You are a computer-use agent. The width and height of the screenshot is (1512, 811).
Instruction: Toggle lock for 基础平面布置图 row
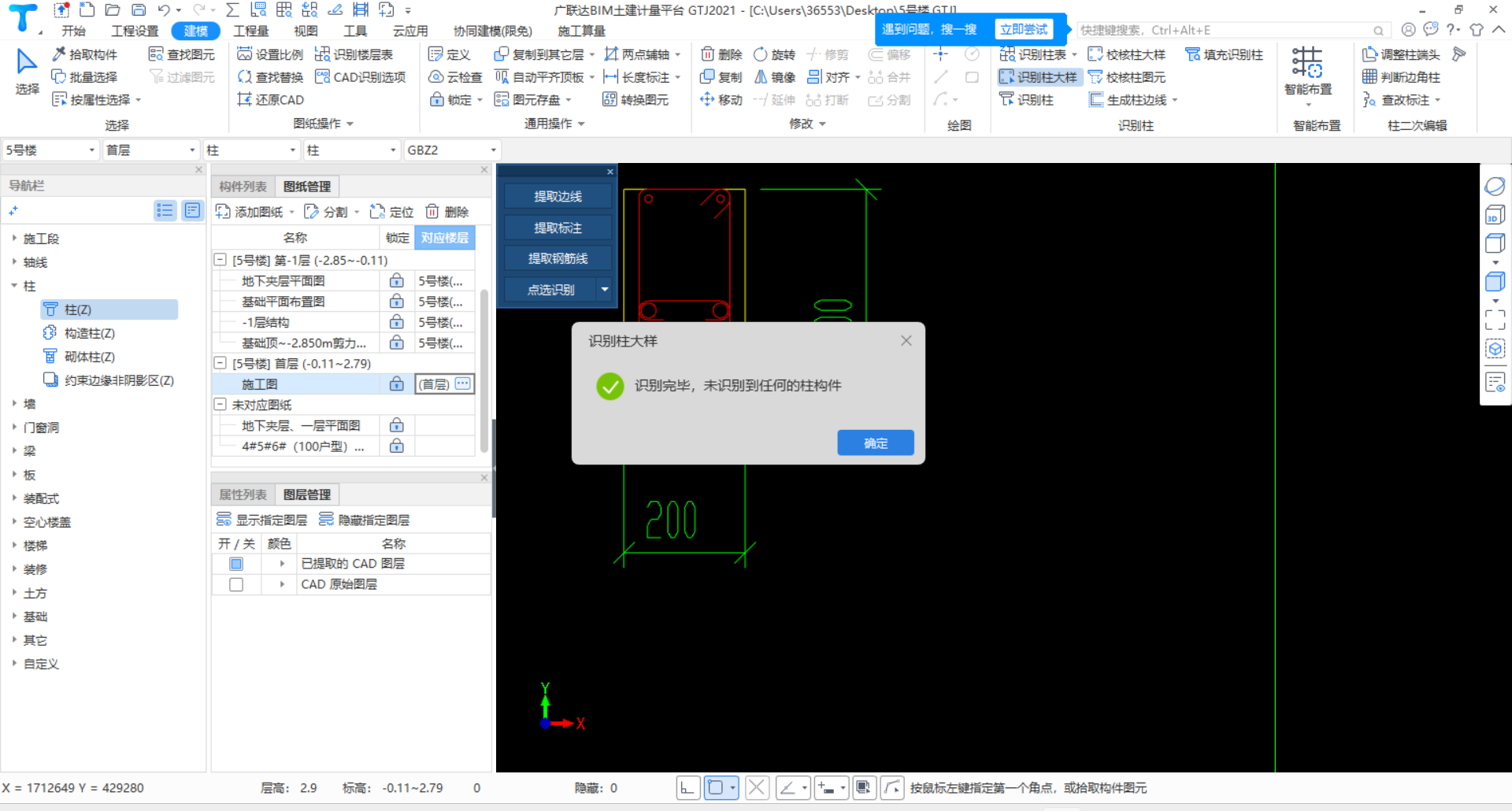pos(397,302)
